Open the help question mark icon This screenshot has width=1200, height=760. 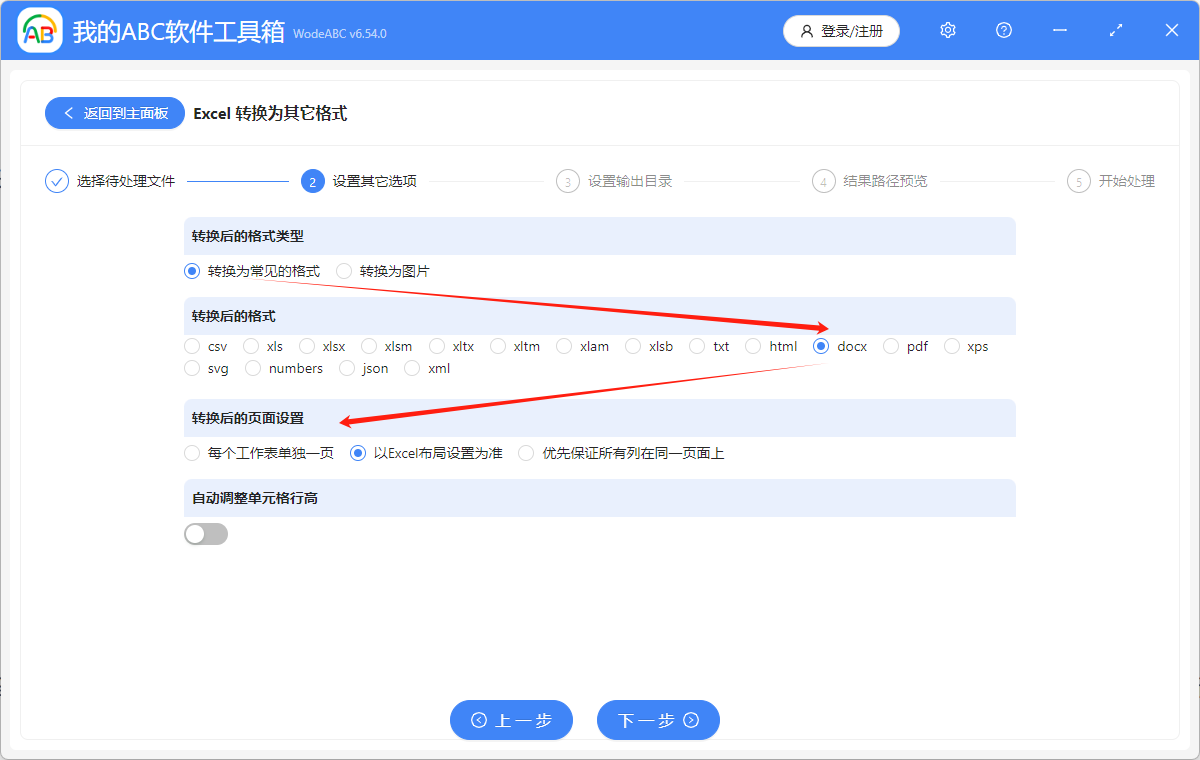tap(1003, 30)
